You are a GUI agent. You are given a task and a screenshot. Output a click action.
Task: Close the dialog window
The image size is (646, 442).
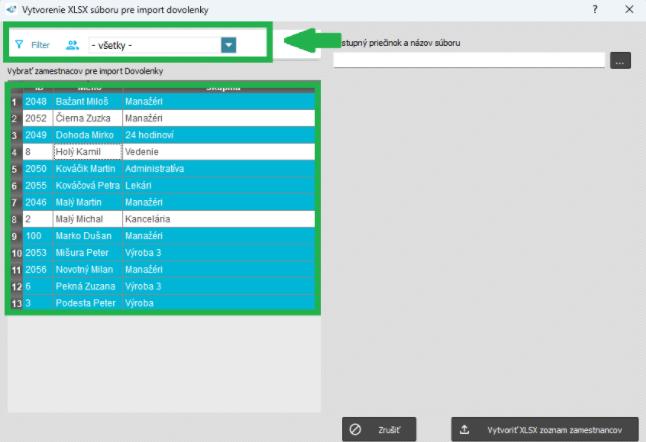point(628,8)
